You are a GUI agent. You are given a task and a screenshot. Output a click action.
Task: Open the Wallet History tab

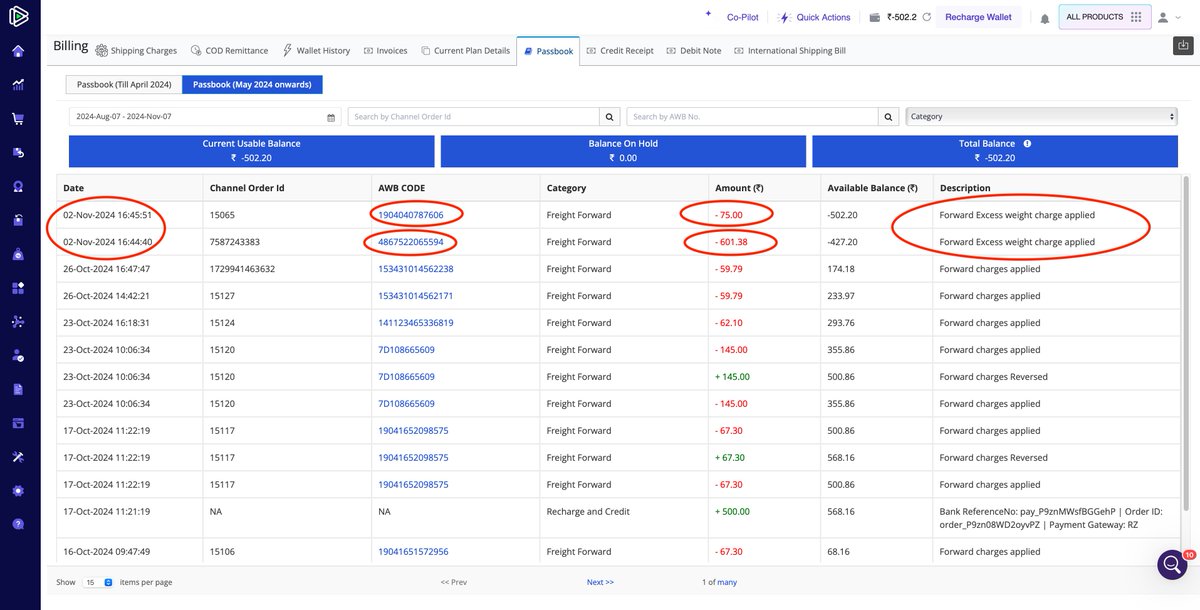(x=316, y=51)
